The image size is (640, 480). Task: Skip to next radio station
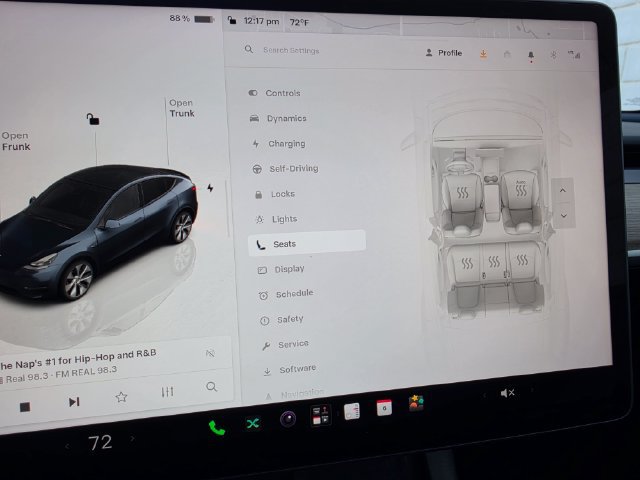[74, 402]
